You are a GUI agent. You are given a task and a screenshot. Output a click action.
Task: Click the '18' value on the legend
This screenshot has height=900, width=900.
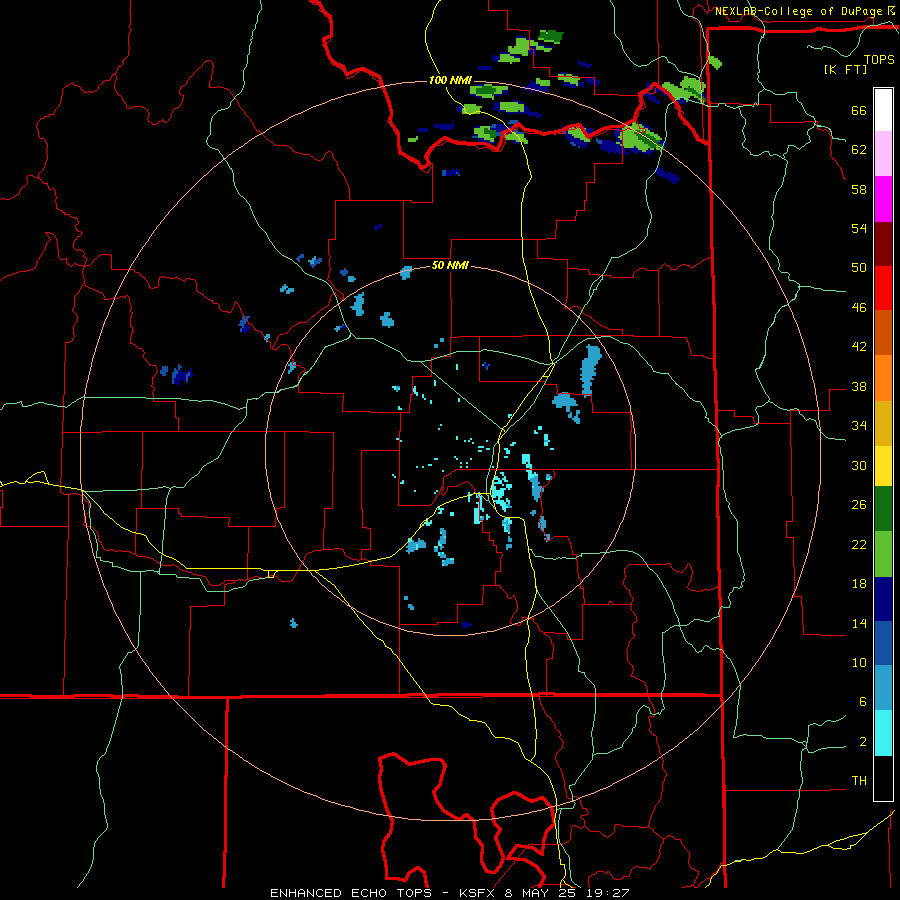(859, 584)
